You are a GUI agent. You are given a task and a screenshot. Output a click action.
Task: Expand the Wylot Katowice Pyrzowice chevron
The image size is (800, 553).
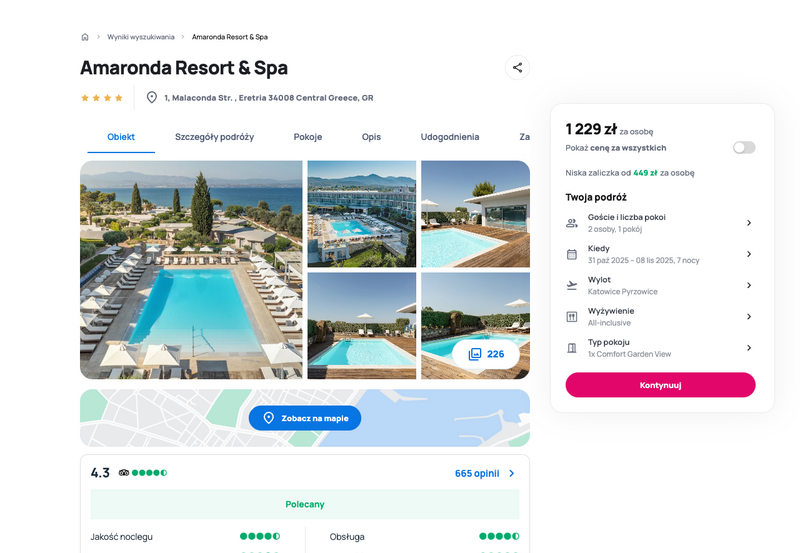click(749, 285)
